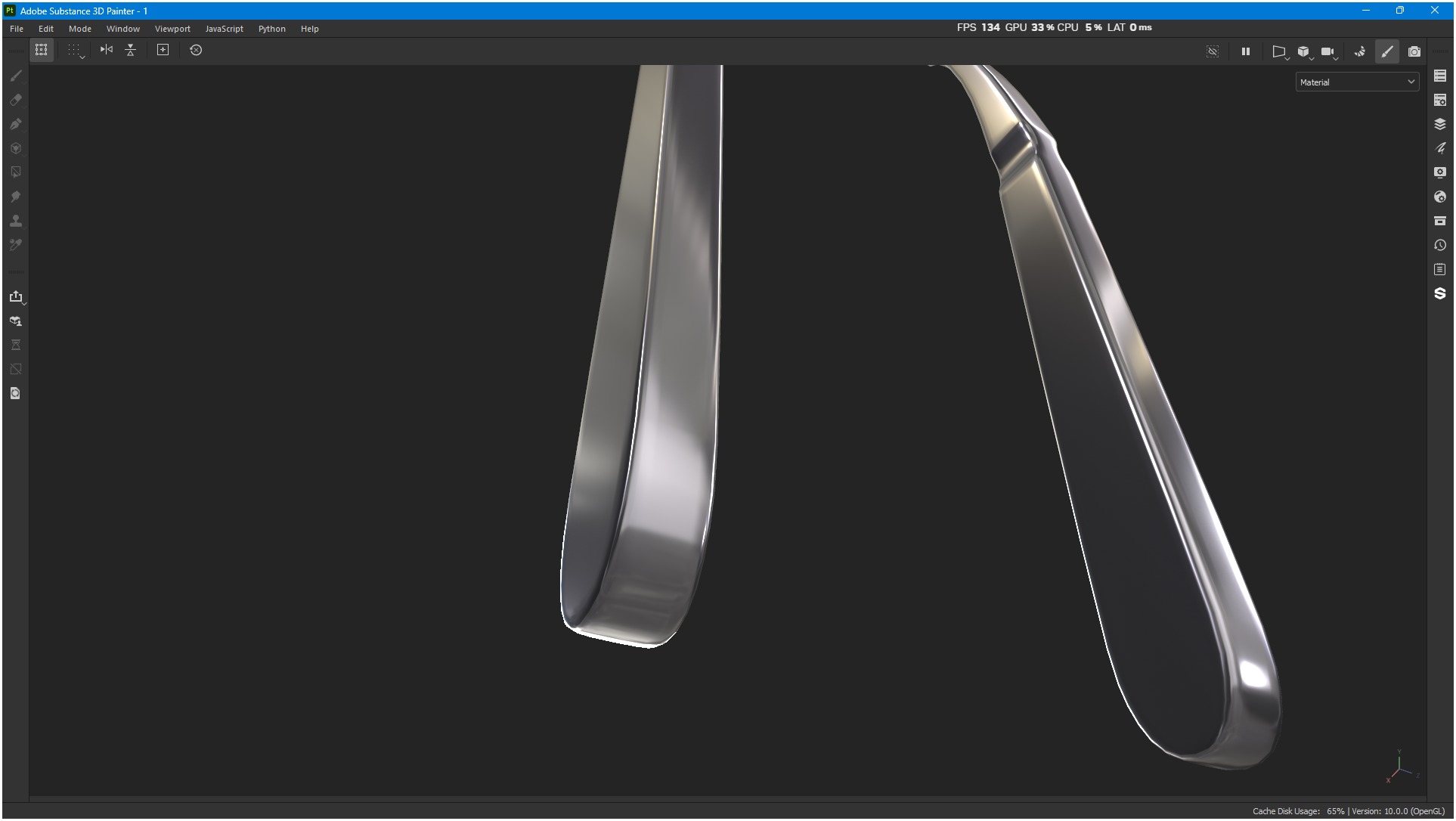
Task: Open the Shelf assets box icon
Action: click(x=1439, y=221)
